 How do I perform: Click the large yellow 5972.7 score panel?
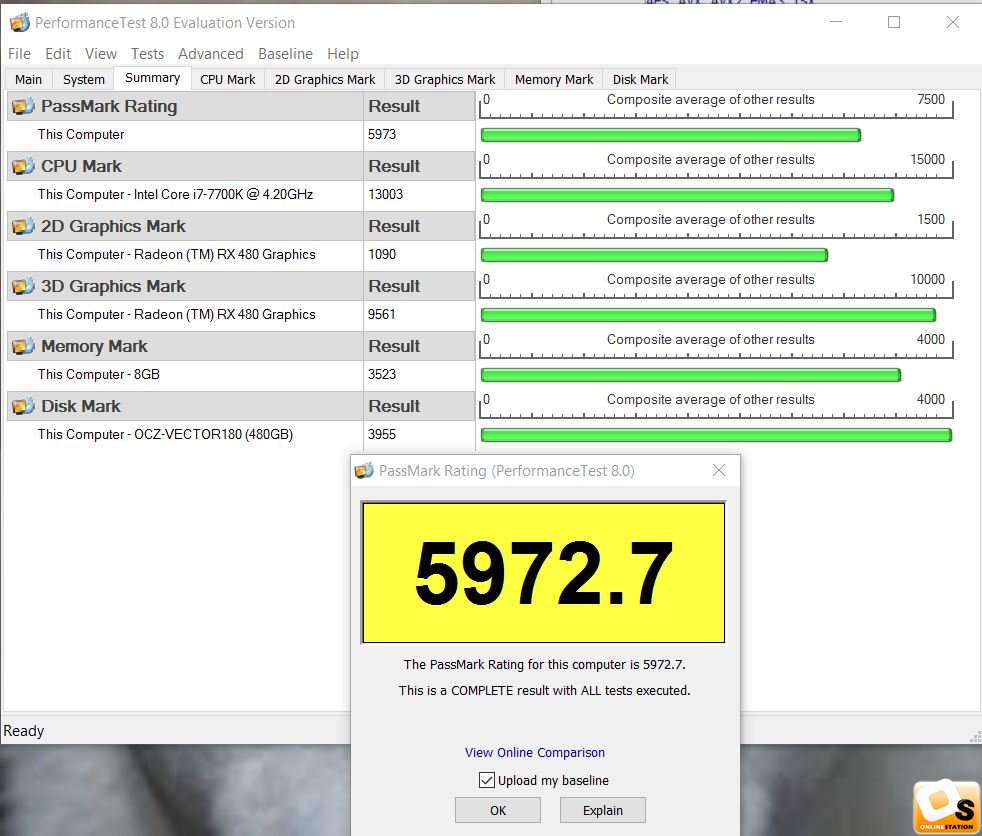coord(544,572)
